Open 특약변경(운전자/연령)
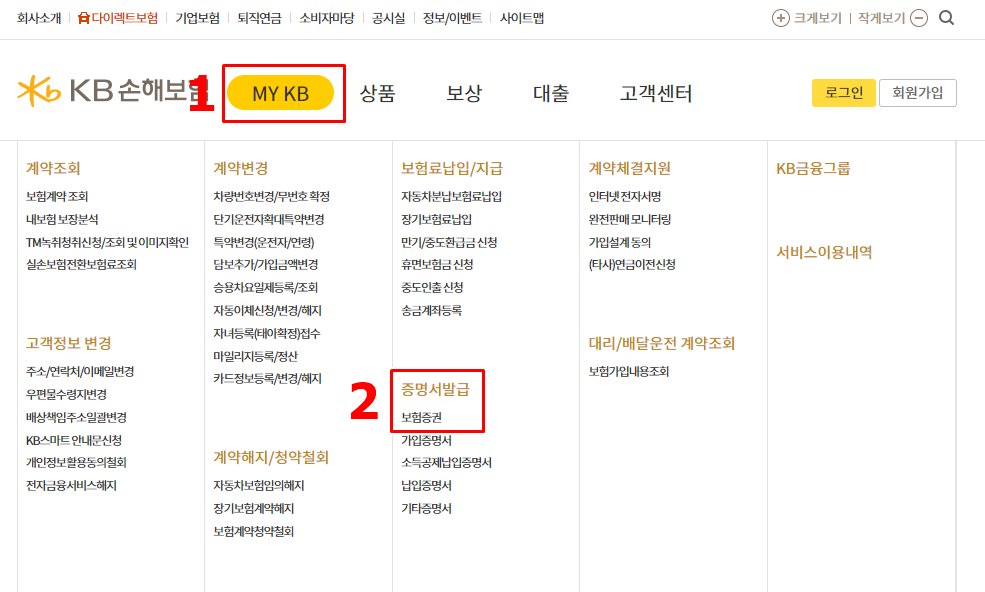The width and height of the screenshot is (985, 592). 264,242
